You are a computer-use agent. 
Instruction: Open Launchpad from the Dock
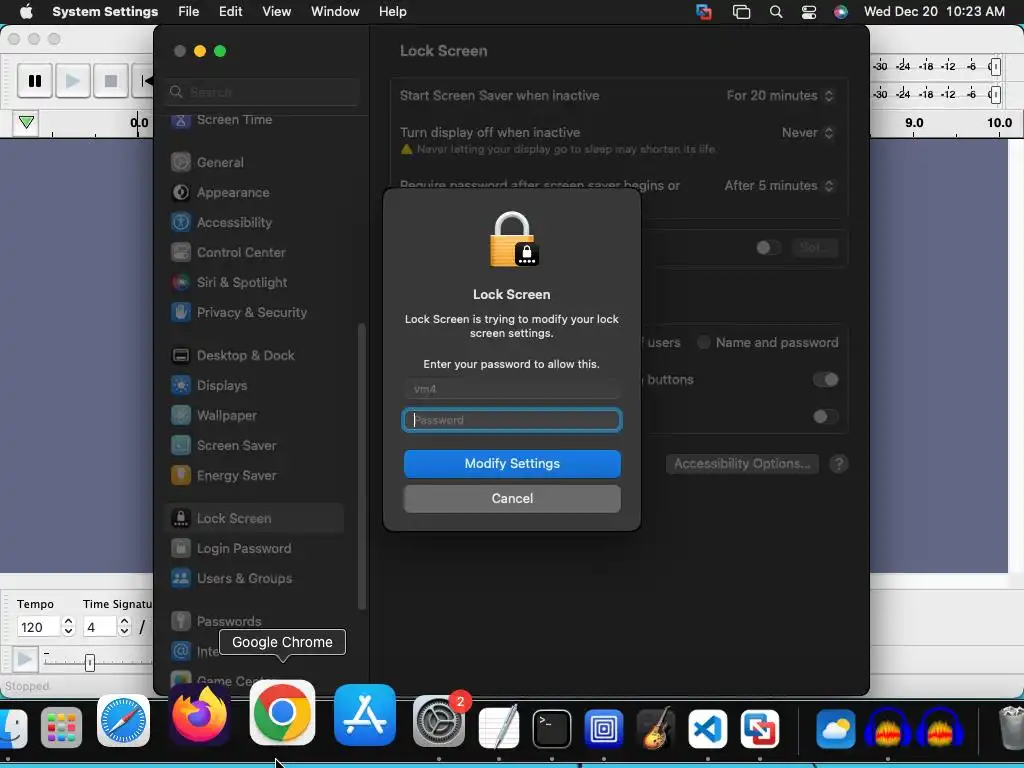pos(61,728)
